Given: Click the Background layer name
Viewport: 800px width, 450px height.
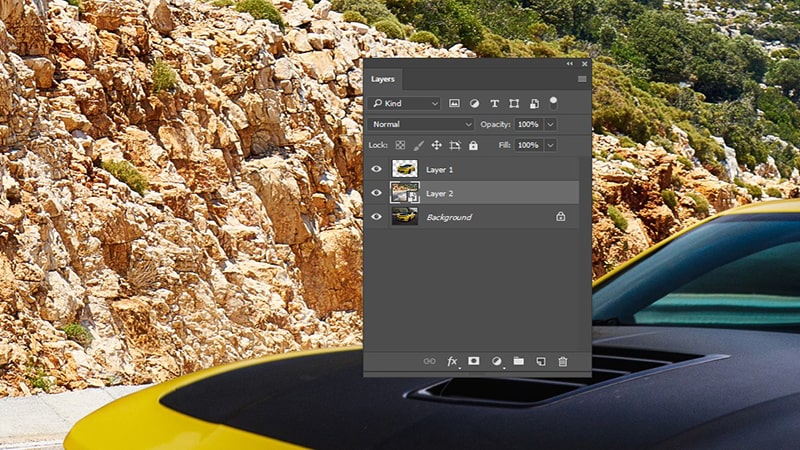Looking at the screenshot, I should point(449,217).
